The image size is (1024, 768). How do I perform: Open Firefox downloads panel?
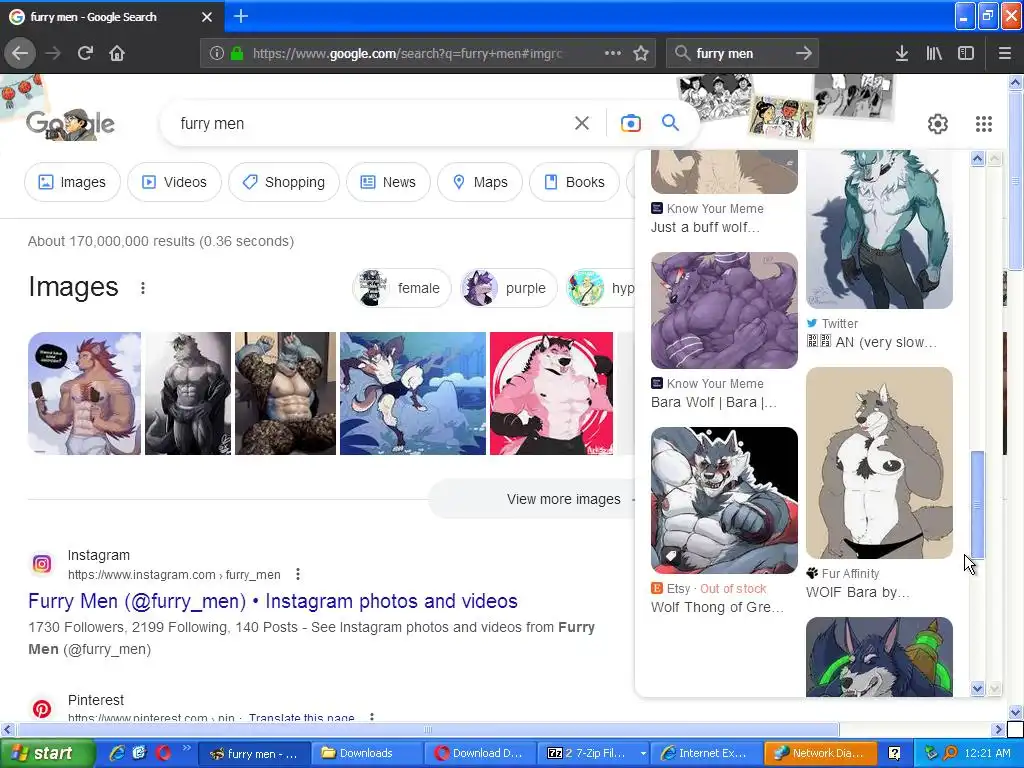(902, 54)
